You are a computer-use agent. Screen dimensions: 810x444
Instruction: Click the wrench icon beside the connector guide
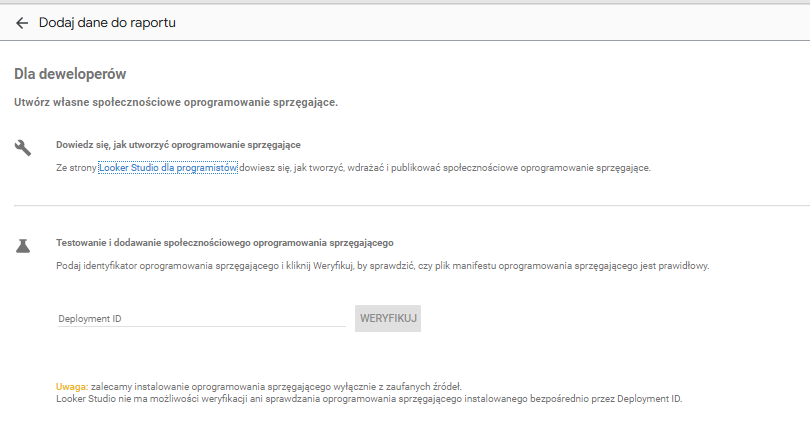pyautogui.click(x=23, y=147)
